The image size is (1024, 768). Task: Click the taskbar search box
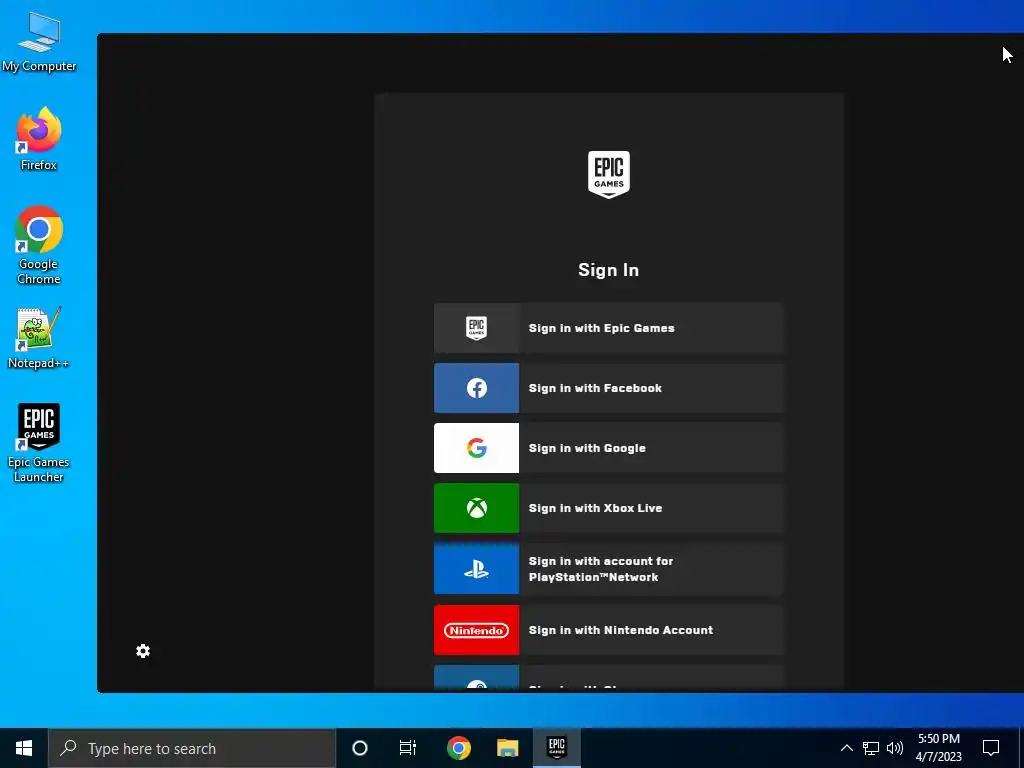192,748
